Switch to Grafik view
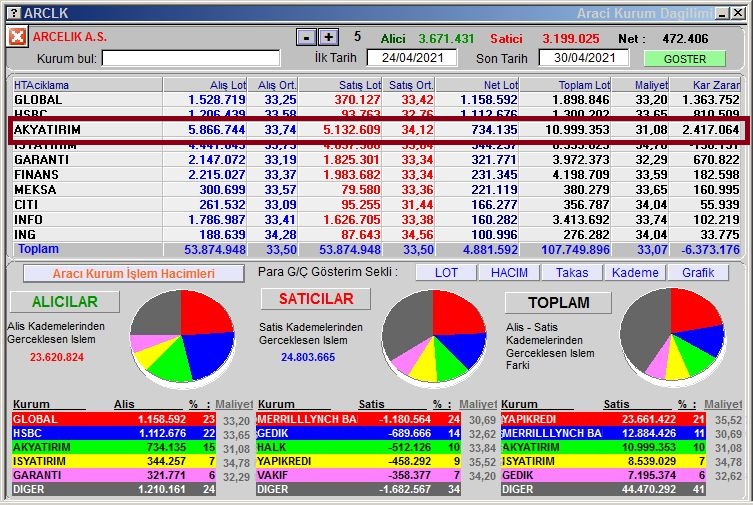Image resolution: width=753 pixels, height=505 pixels. pos(698,273)
